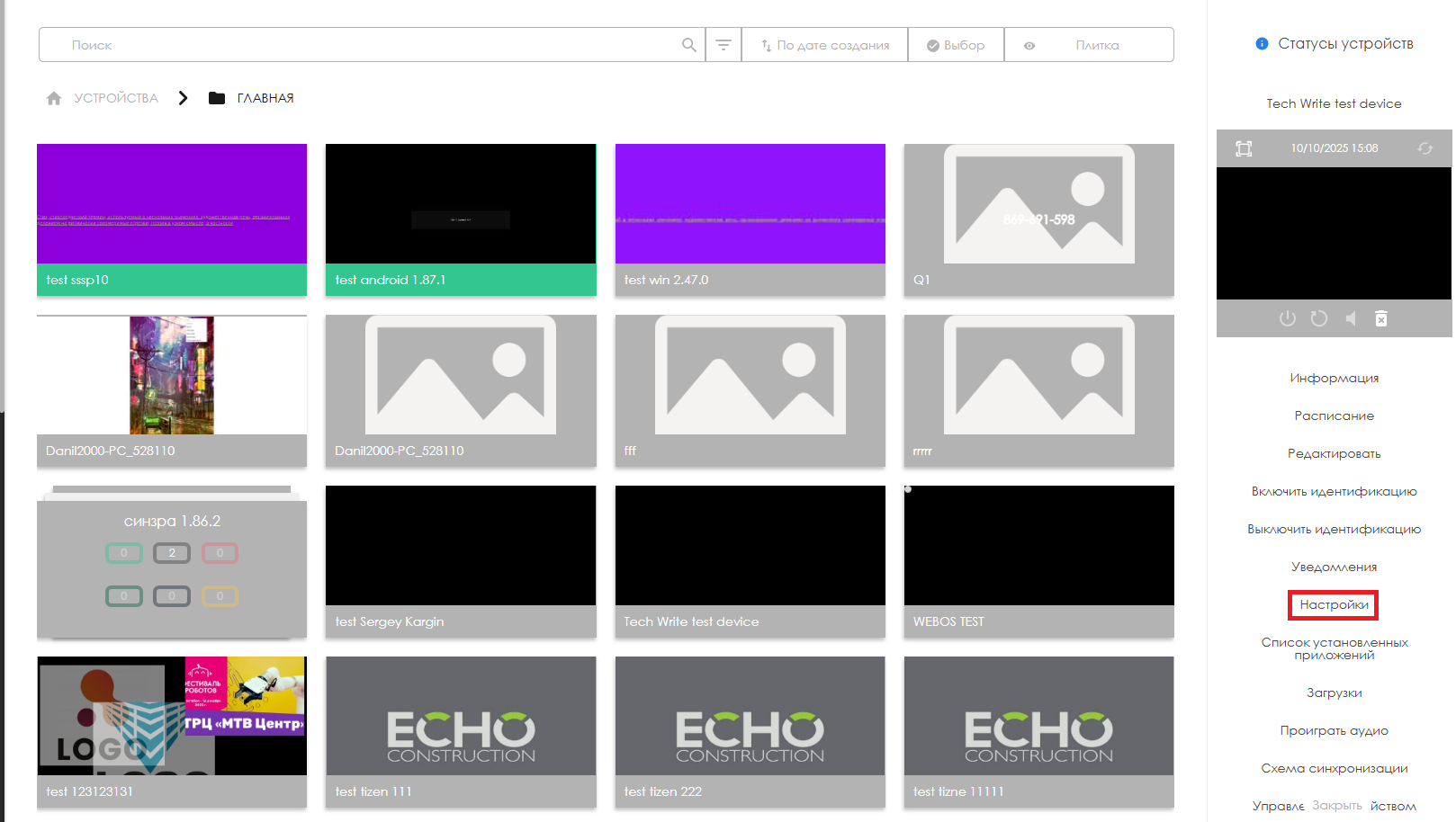Click the search magnifier icon

tap(688, 45)
